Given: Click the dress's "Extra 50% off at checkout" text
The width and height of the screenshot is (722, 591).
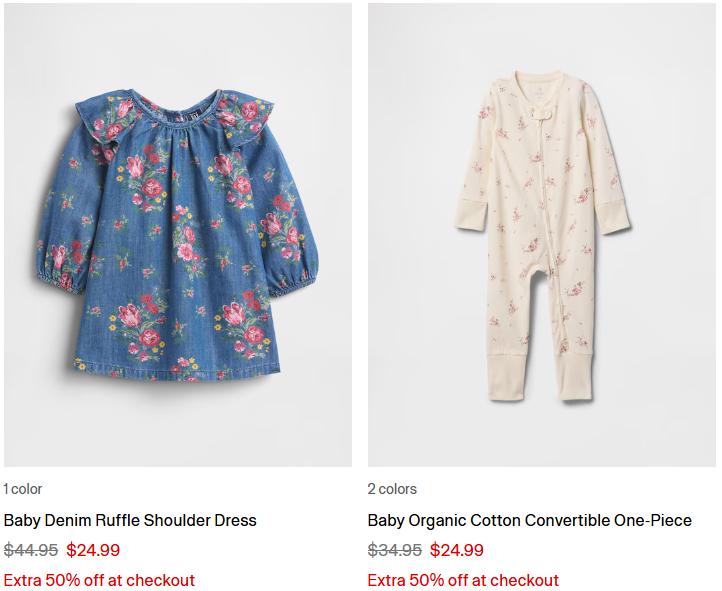Looking at the screenshot, I should click(x=99, y=580).
